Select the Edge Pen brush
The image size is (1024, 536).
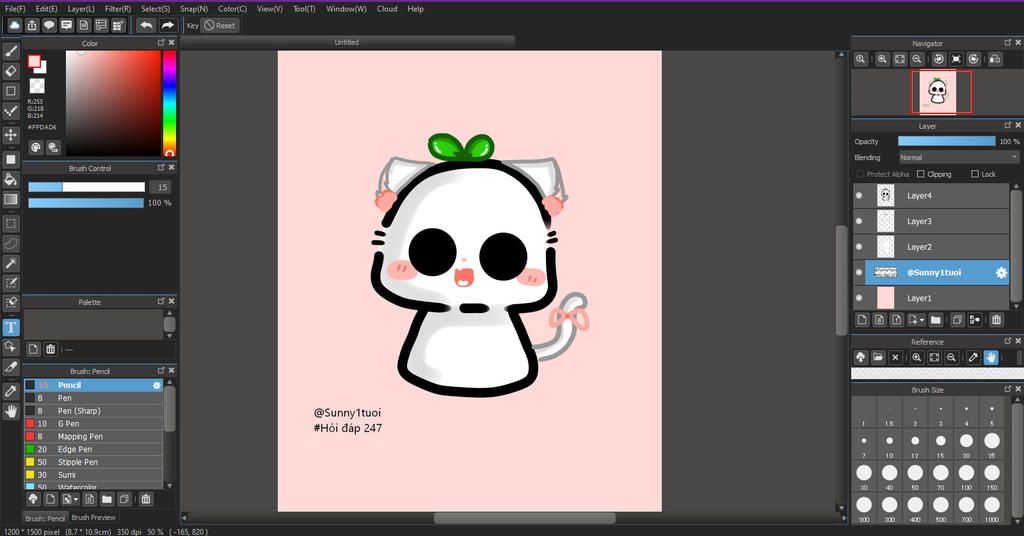(93, 449)
